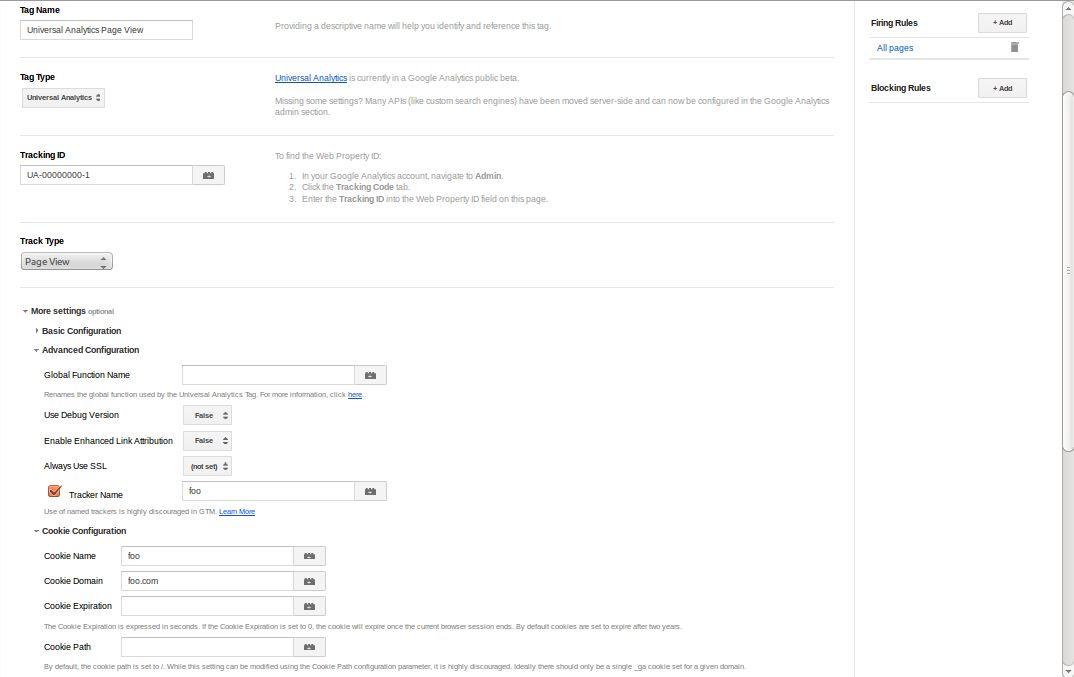
Task: Focus the Global Function Name input
Action: click(x=268, y=376)
